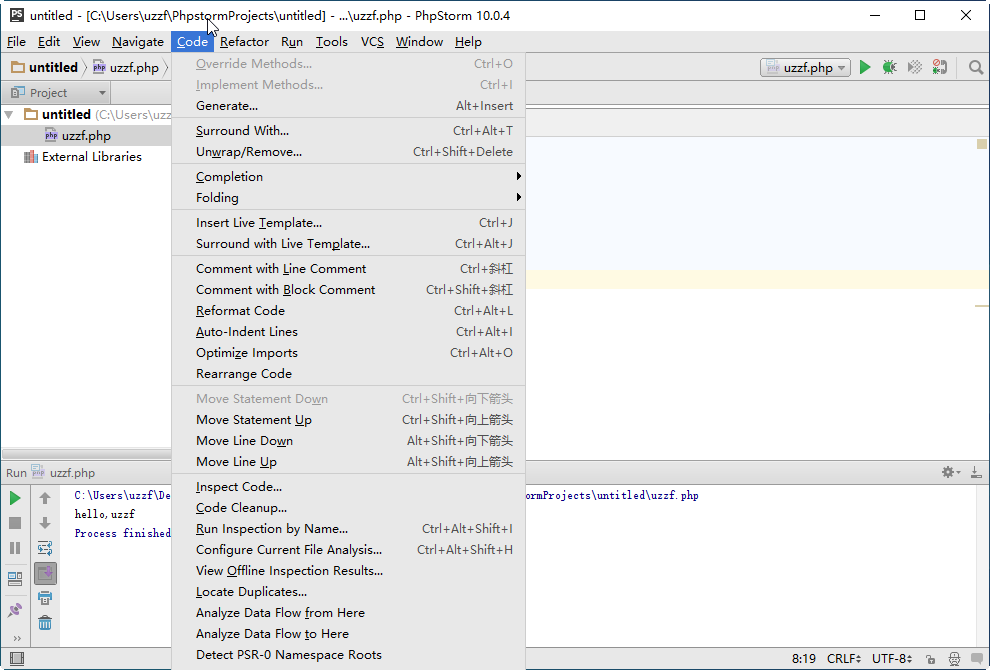This screenshot has height=670, width=990.
Task: Open the VCS menu
Action: tap(372, 42)
